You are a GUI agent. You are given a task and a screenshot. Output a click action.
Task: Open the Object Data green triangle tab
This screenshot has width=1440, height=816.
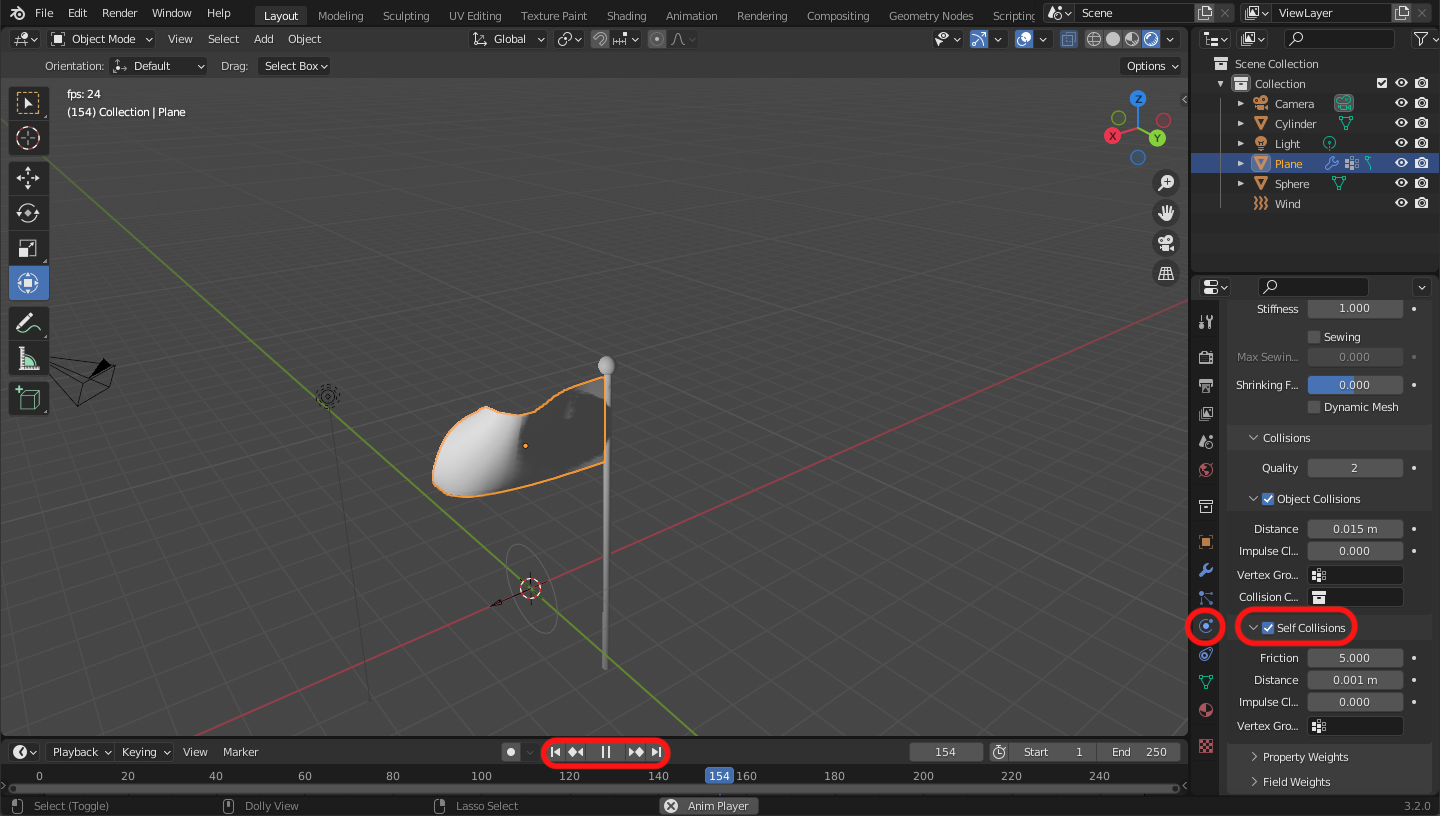coord(1206,682)
